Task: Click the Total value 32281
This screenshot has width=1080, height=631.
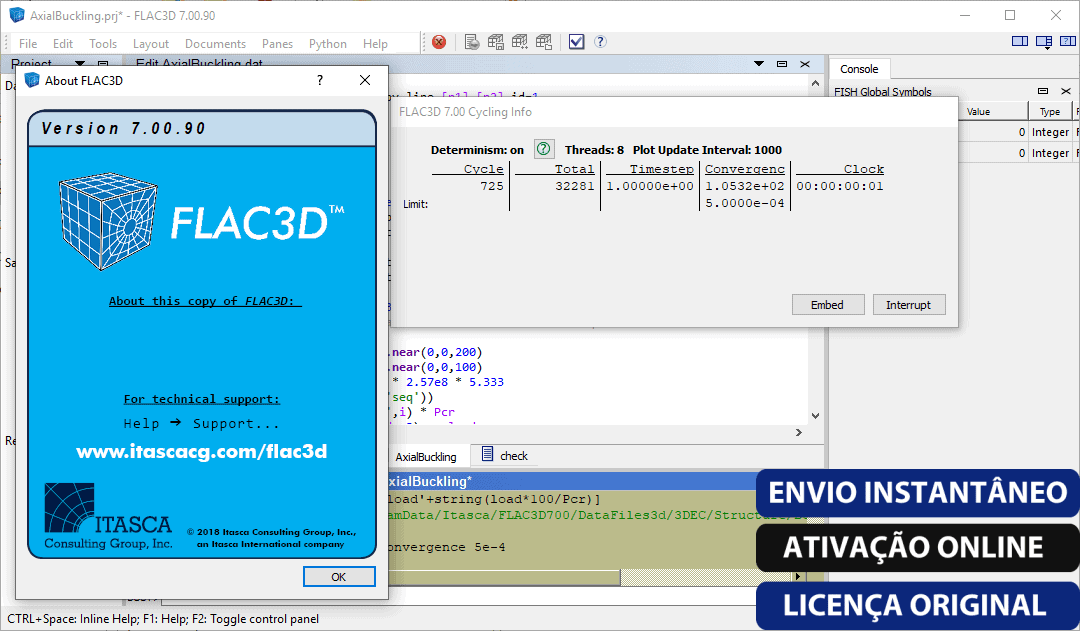Action: point(574,186)
